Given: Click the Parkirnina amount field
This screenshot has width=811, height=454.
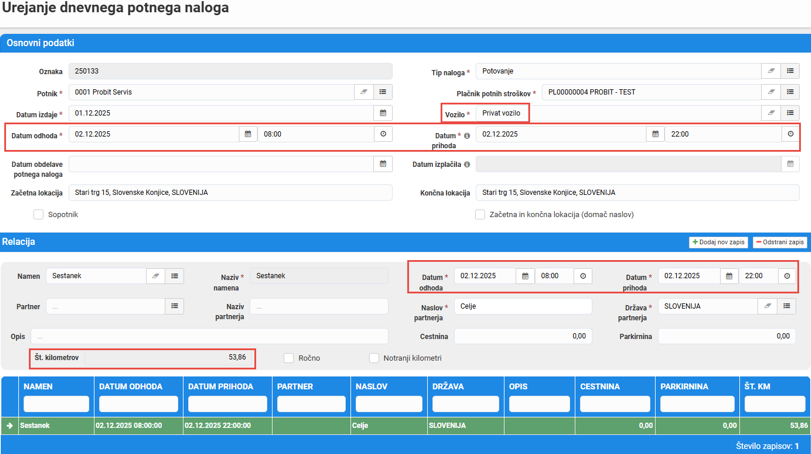Looking at the screenshot, I should pos(727,337).
